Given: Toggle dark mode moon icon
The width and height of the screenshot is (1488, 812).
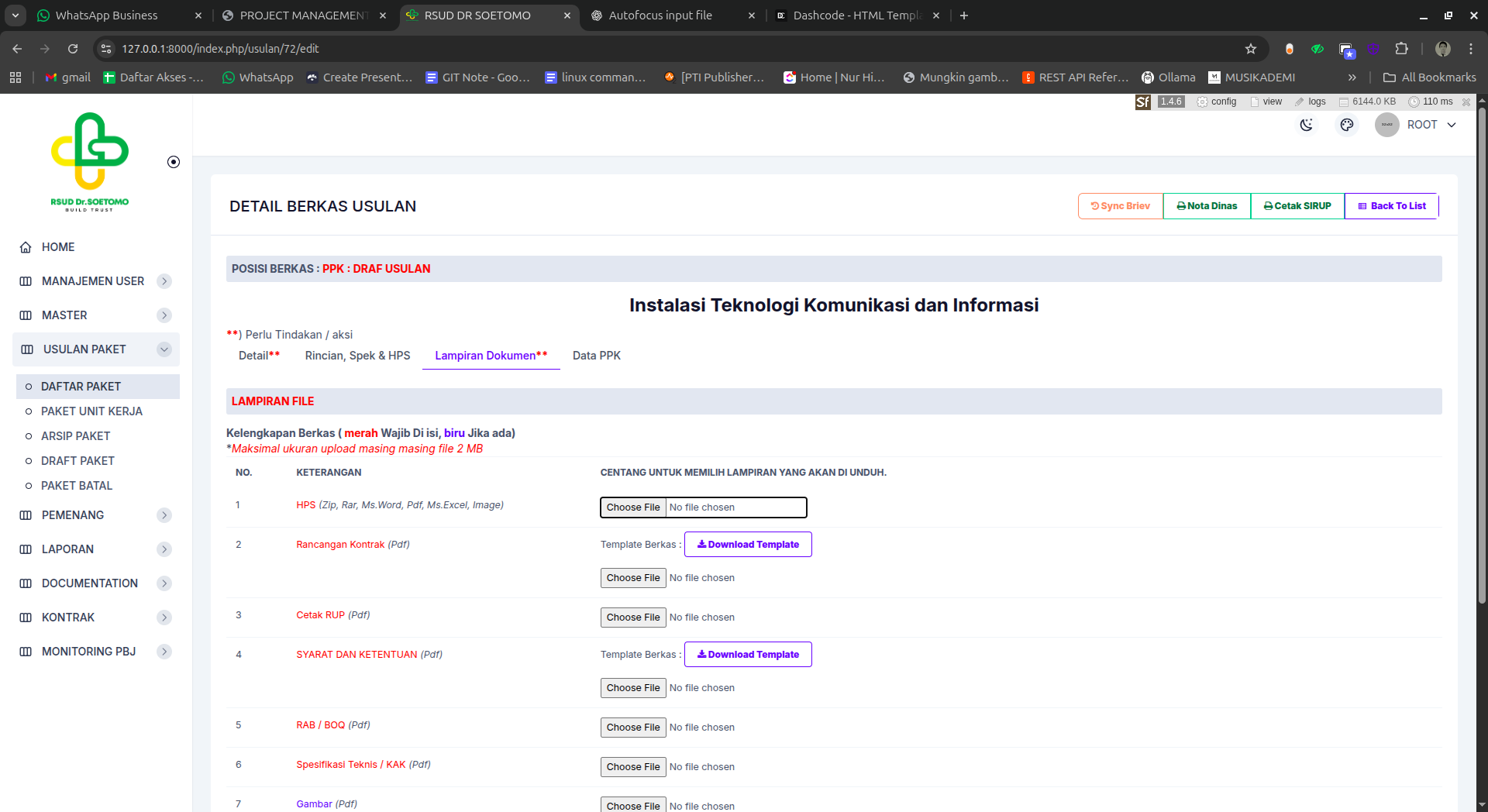Looking at the screenshot, I should coord(1307,125).
